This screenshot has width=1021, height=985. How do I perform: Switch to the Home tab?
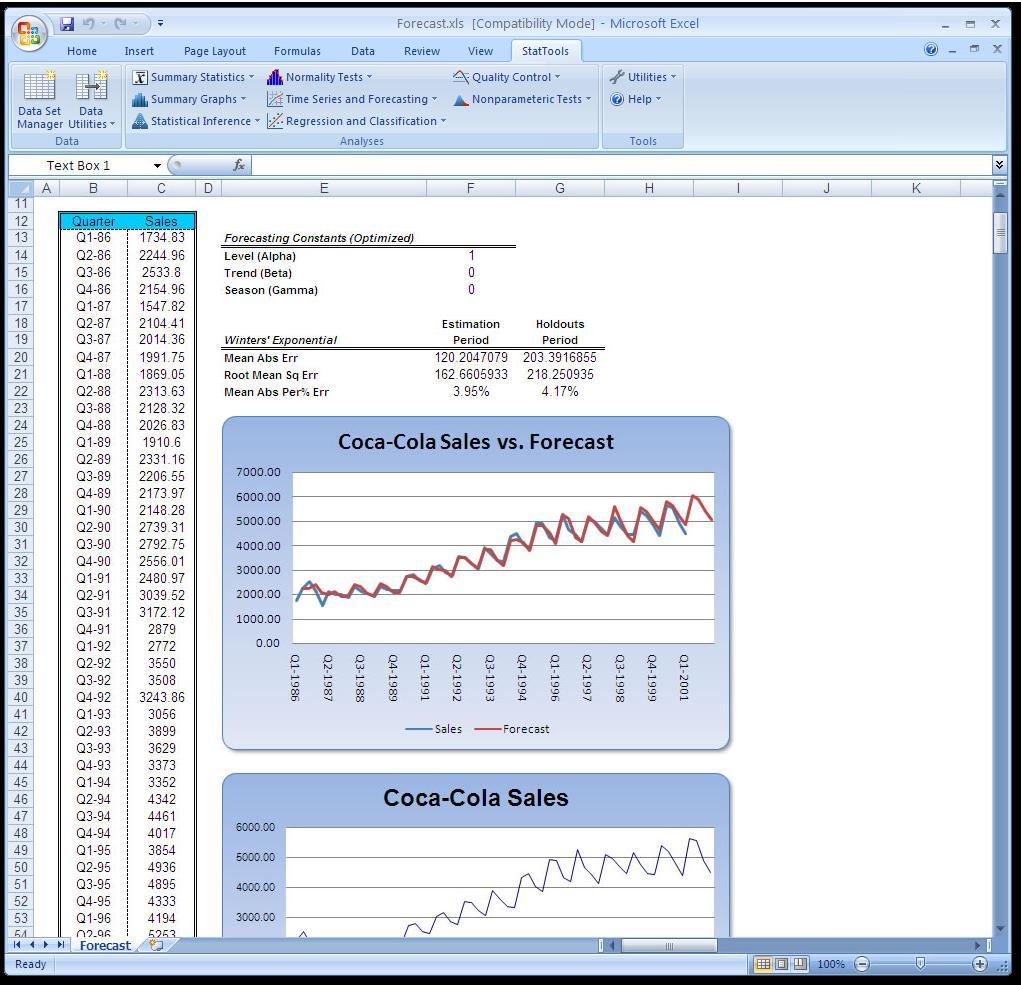coord(82,51)
